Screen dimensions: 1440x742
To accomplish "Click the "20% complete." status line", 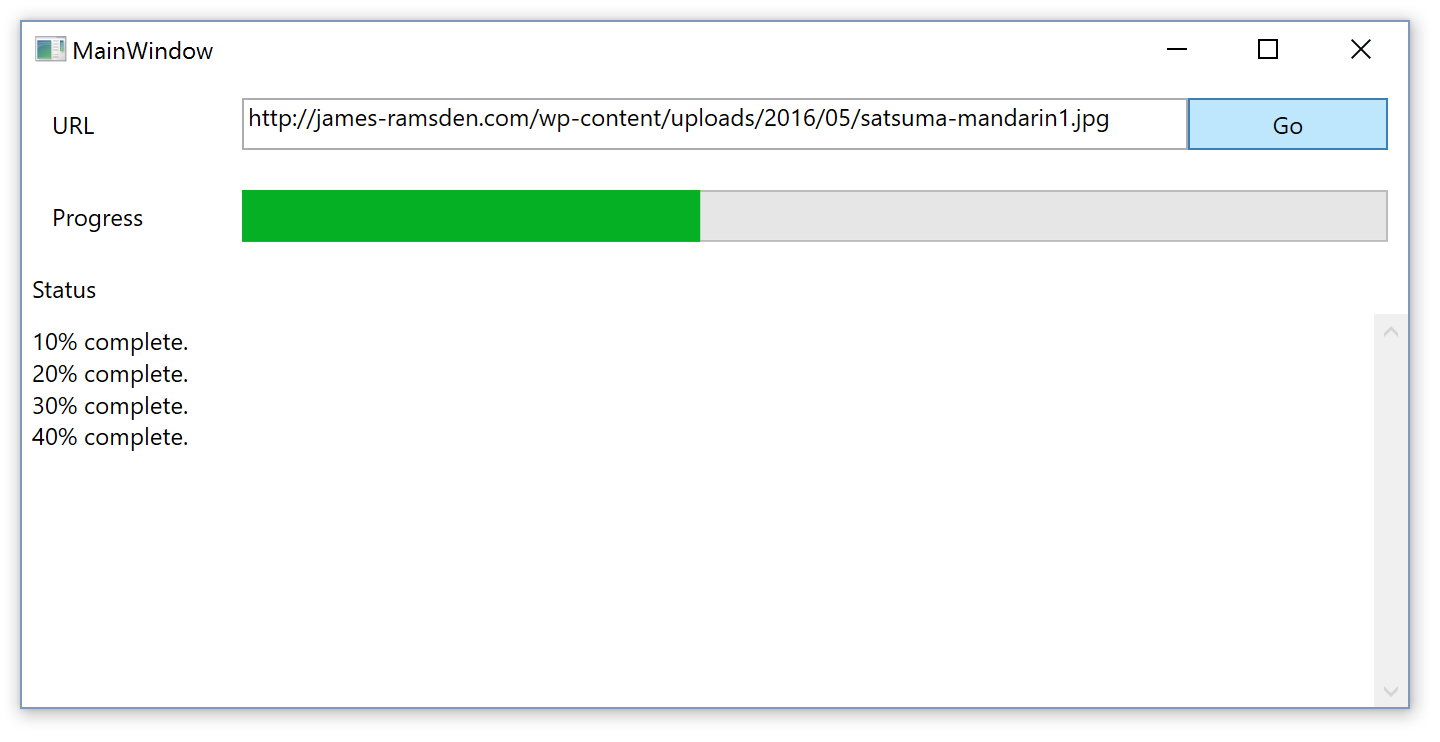I will click(x=110, y=374).
